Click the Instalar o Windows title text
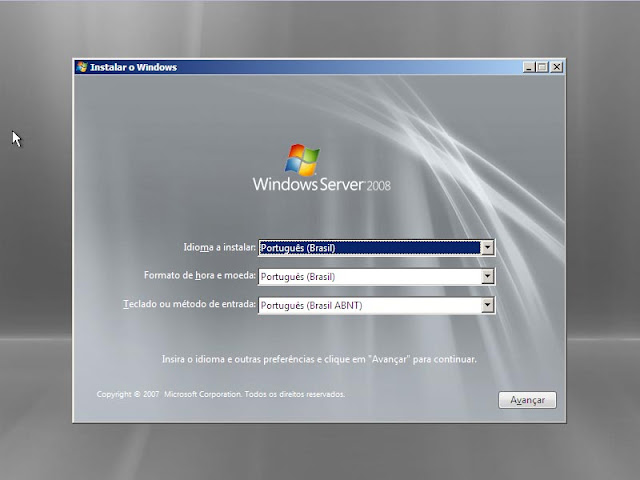The width and height of the screenshot is (640, 480). pyautogui.click(x=133, y=67)
